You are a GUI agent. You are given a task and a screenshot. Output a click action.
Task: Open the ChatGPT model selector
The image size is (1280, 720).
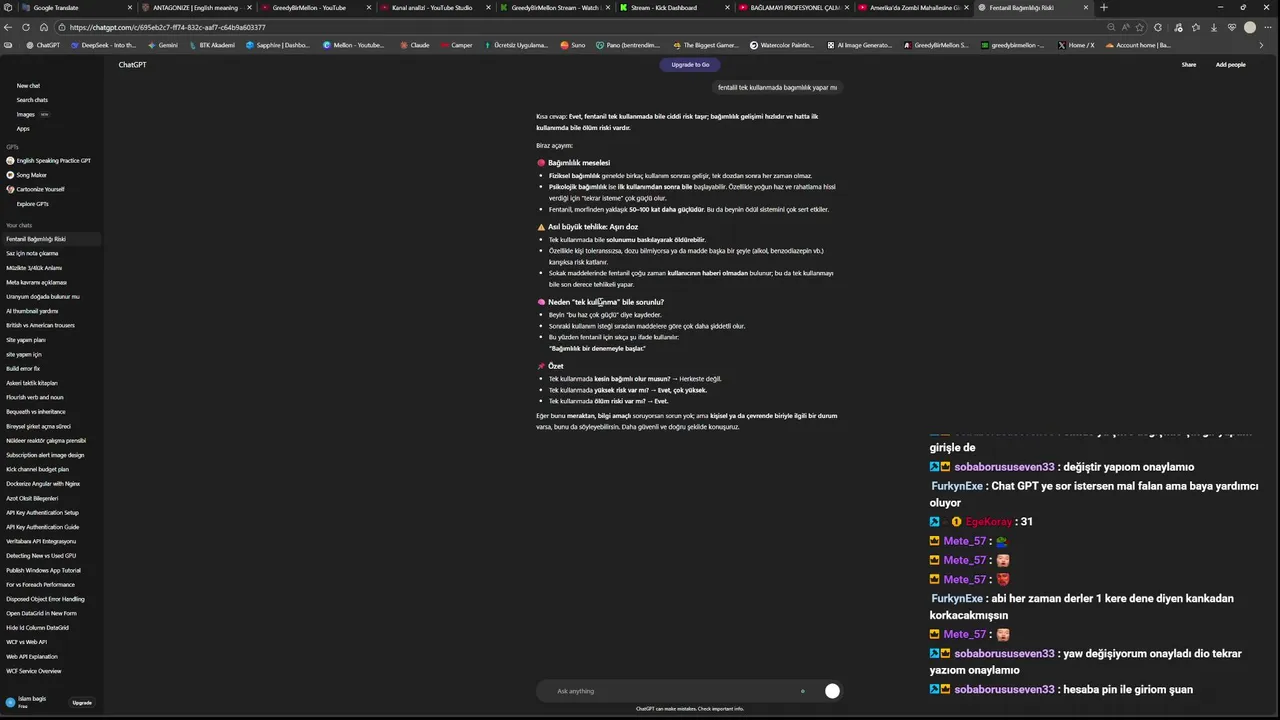click(x=132, y=64)
